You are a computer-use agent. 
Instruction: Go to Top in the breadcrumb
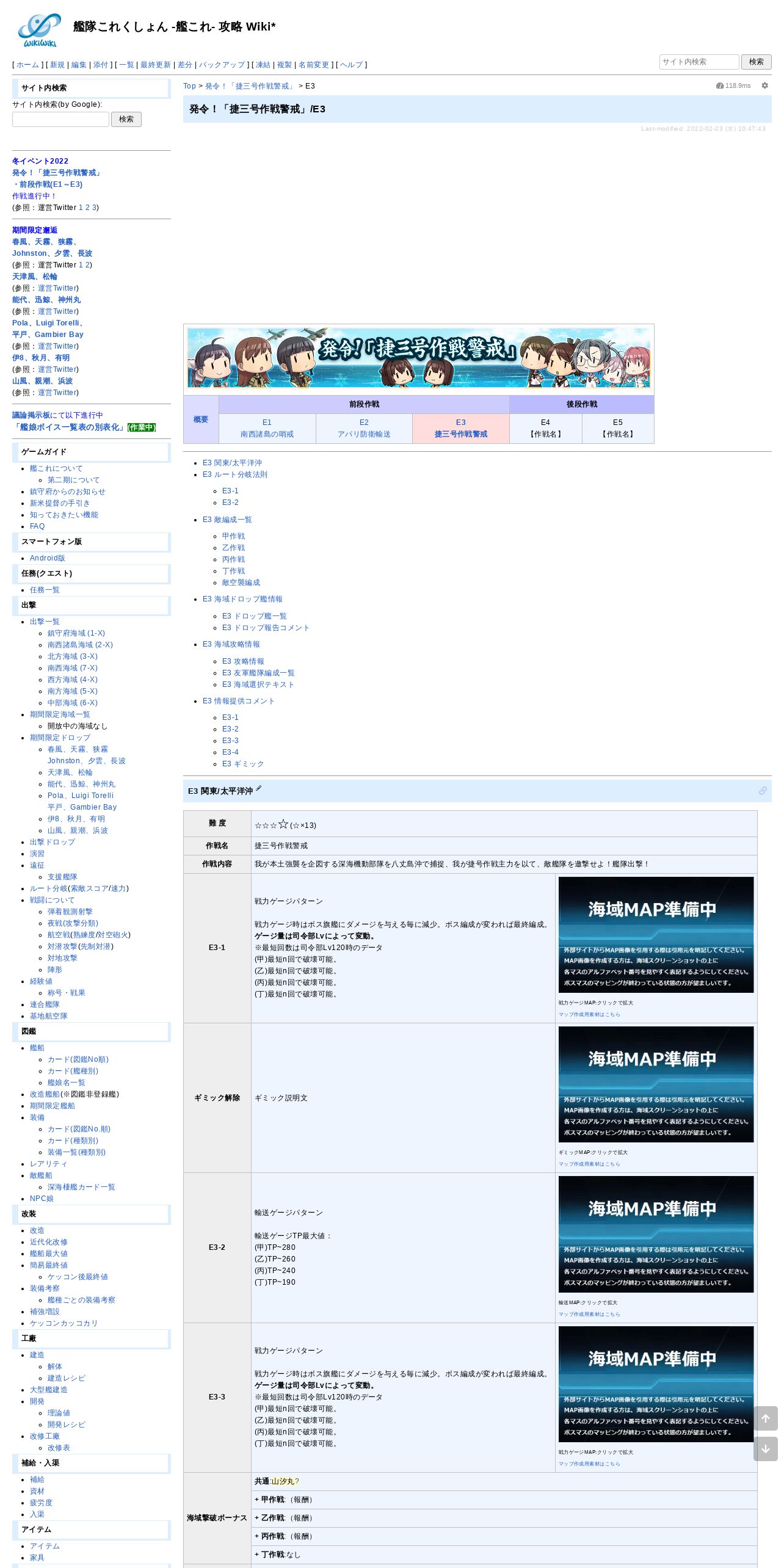tap(189, 86)
